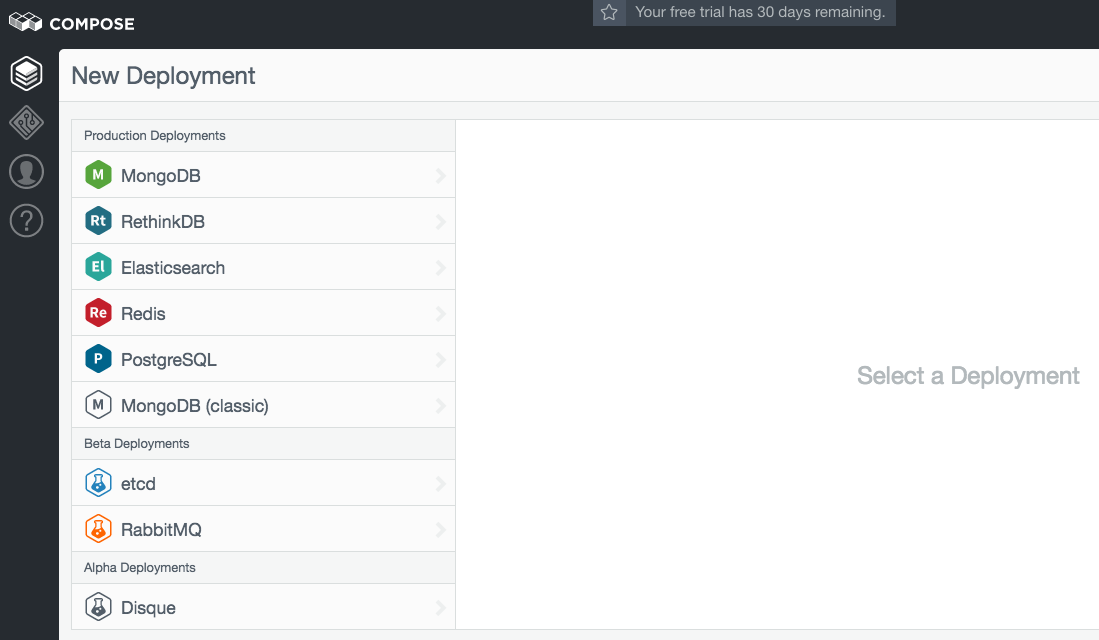Open the account profile sidebar icon
This screenshot has height=640, width=1099.
26,171
